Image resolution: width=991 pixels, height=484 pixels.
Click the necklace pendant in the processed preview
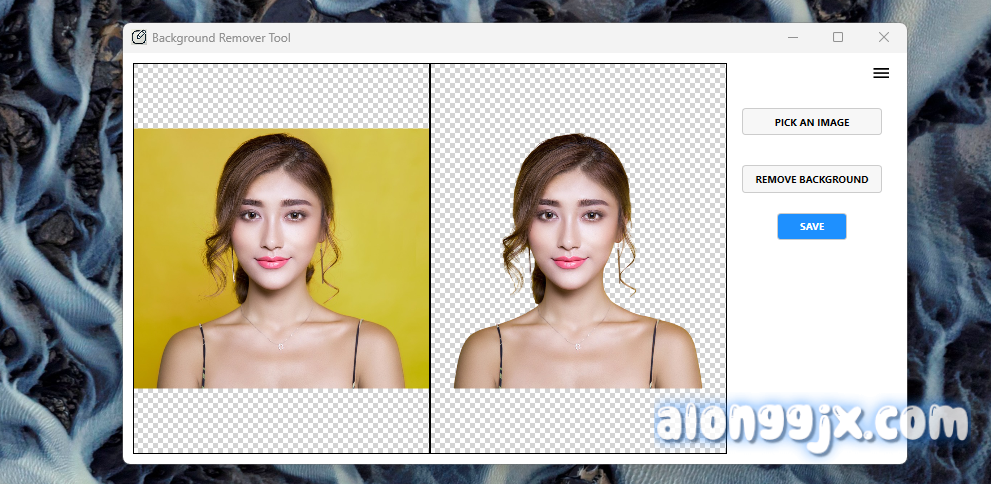click(578, 346)
